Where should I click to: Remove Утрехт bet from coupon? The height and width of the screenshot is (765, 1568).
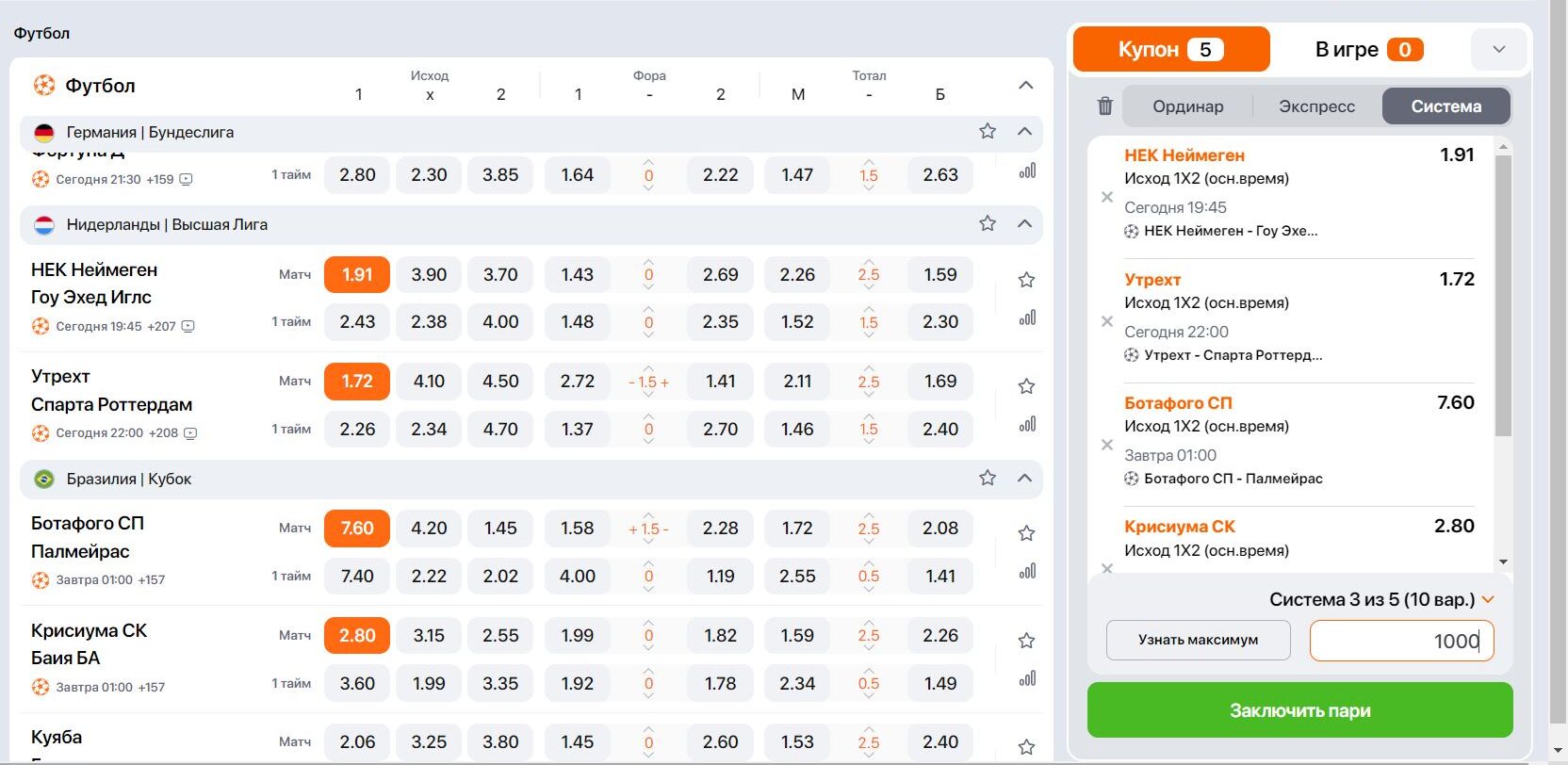pos(1107,321)
